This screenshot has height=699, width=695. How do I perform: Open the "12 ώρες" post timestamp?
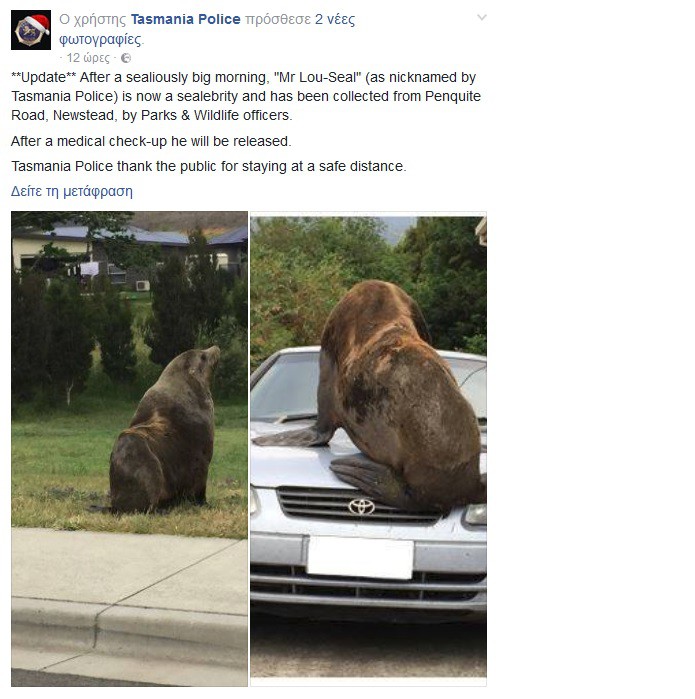[88, 58]
